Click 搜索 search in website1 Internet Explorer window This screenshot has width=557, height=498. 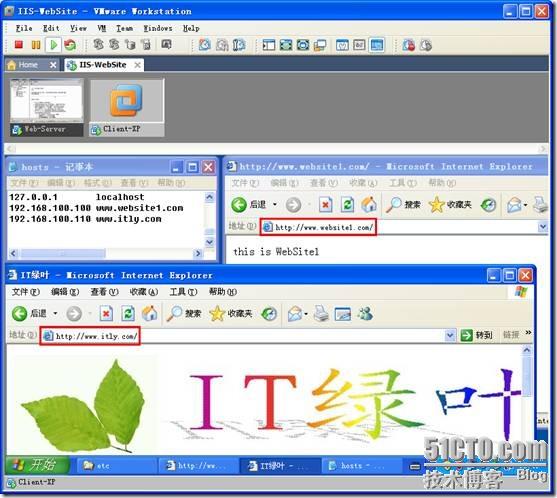(x=403, y=205)
